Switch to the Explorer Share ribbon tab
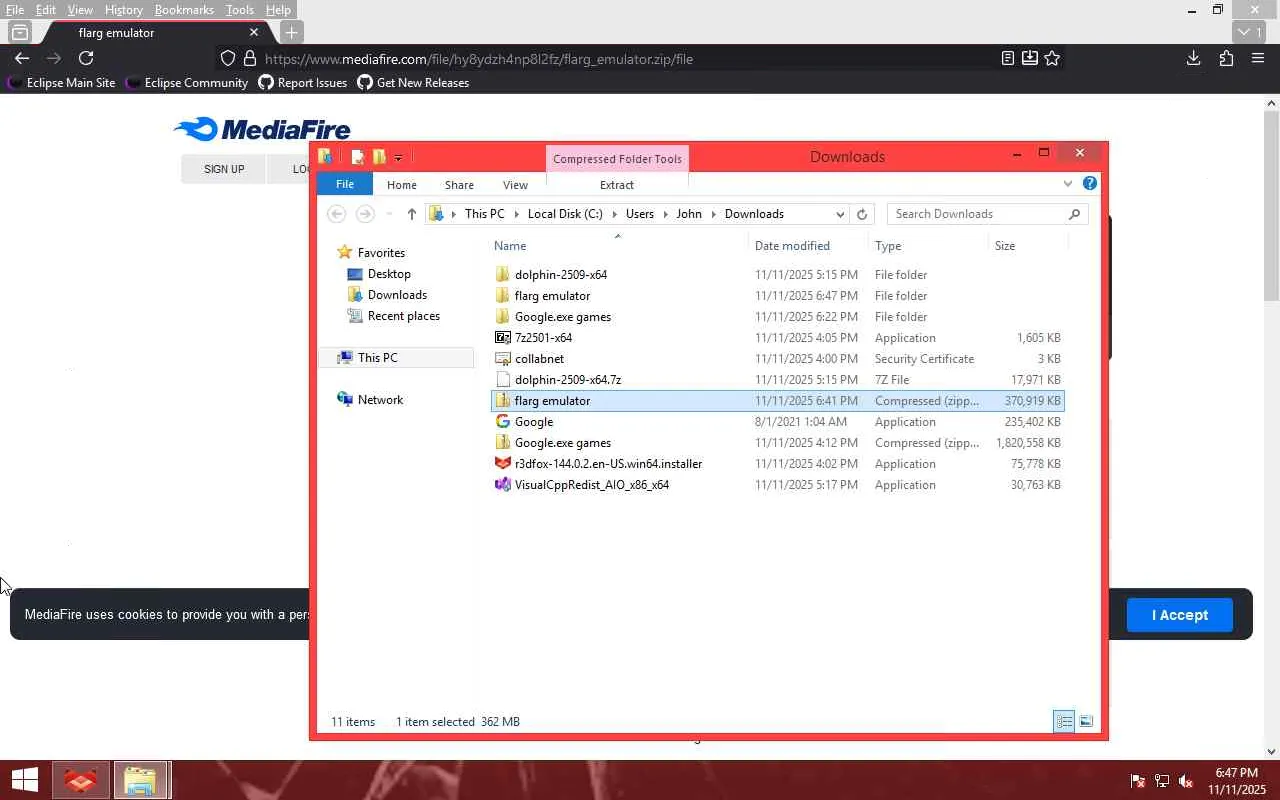 tap(459, 185)
